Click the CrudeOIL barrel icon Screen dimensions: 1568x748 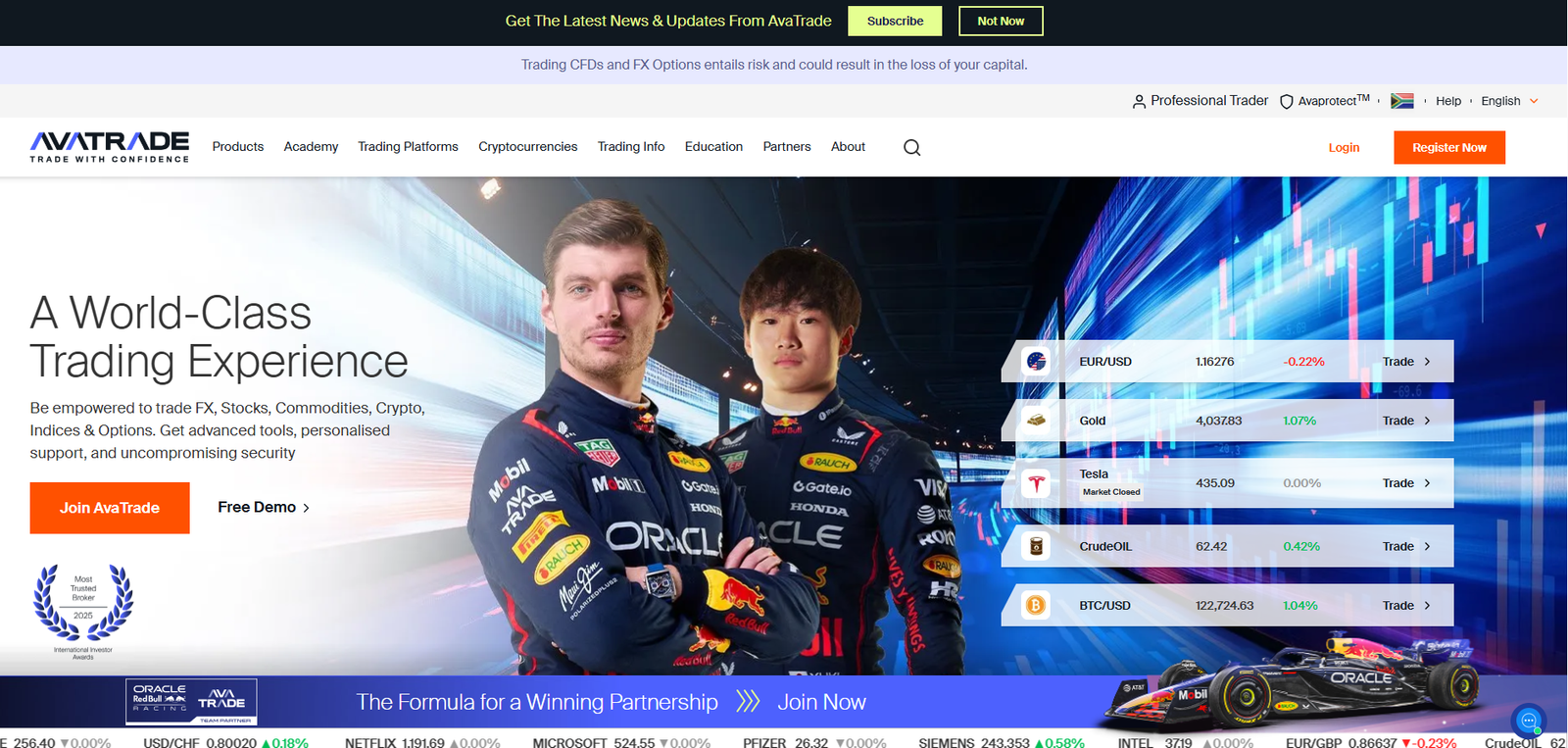tap(1035, 546)
